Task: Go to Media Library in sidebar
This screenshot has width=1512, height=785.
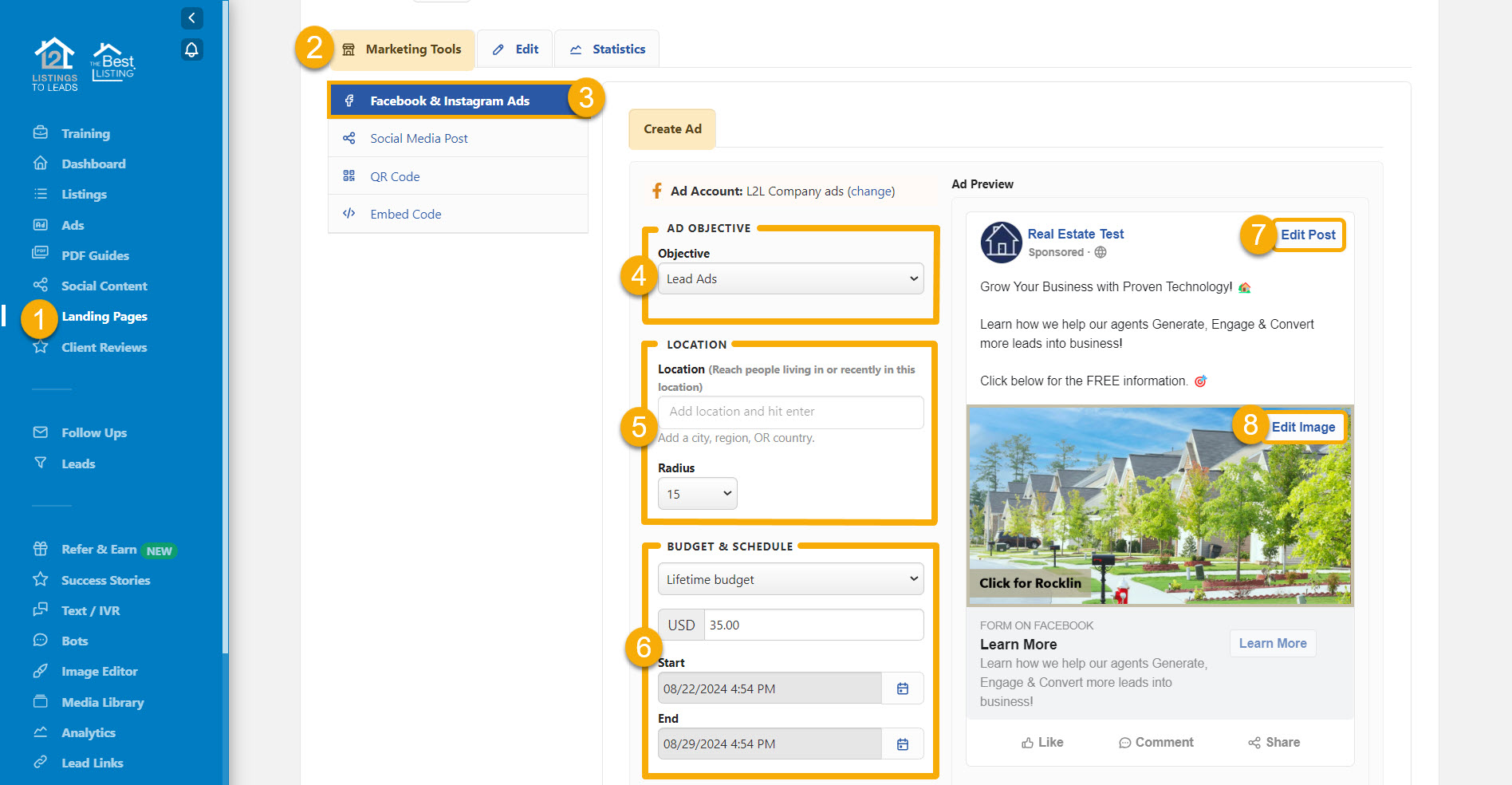Action: [102, 702]
